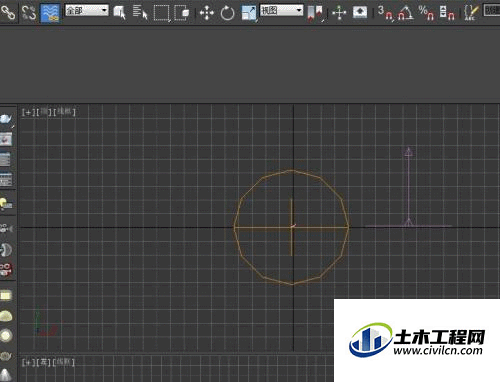Toggle the Bind to Space Warp tool
The width and height of the screenshot is (500, 382).
(x=50, y=13)
